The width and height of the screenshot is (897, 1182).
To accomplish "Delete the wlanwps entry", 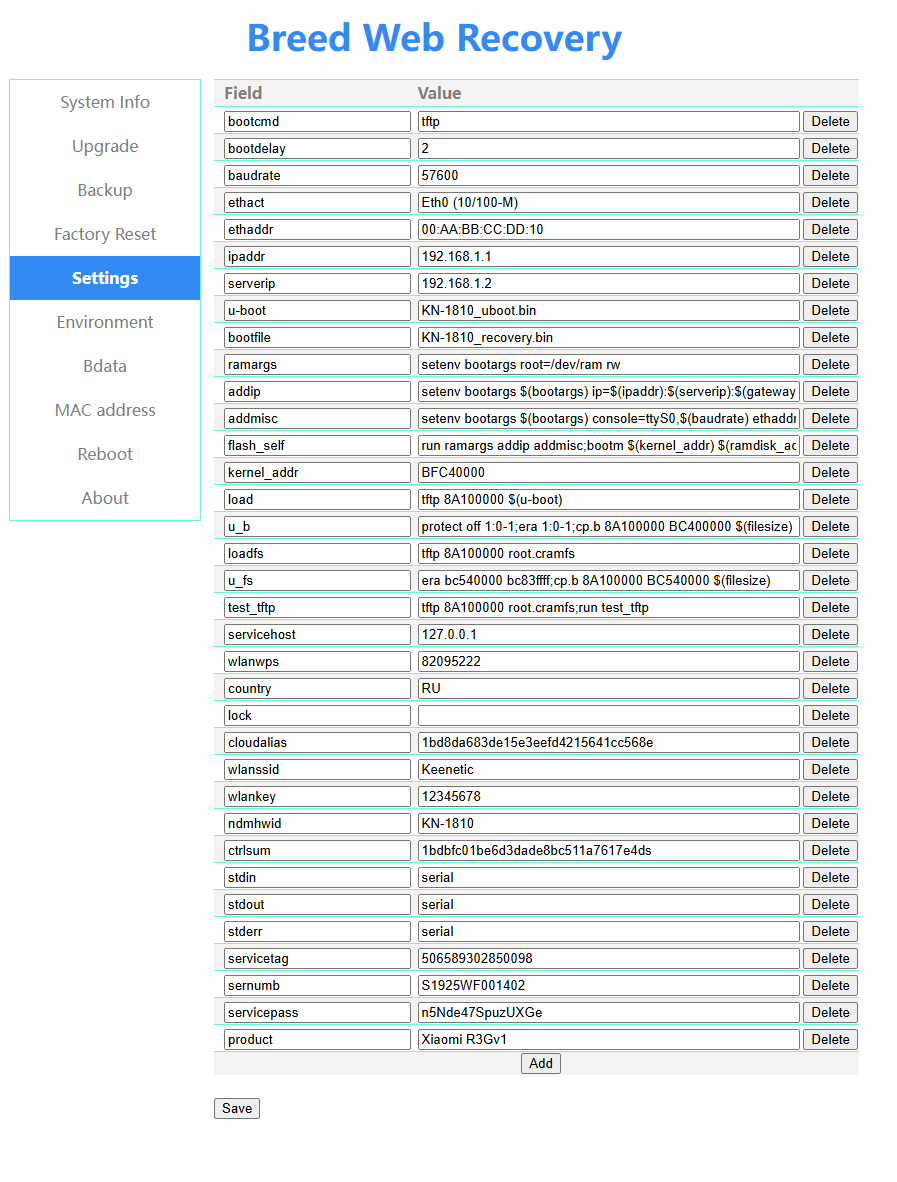I will click(x=830, y=661).
